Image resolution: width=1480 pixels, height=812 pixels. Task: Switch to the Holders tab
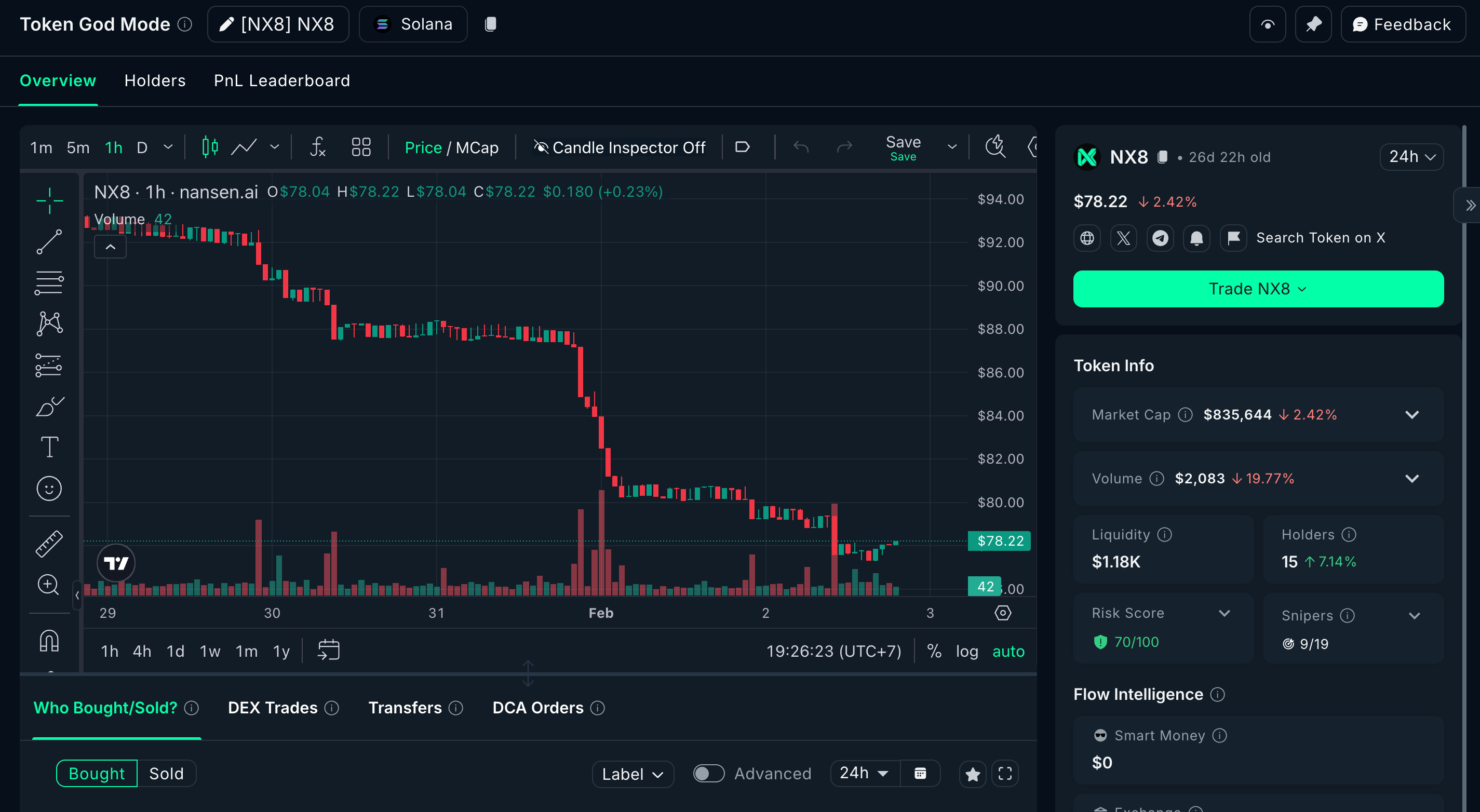click(x=155, y=80)
